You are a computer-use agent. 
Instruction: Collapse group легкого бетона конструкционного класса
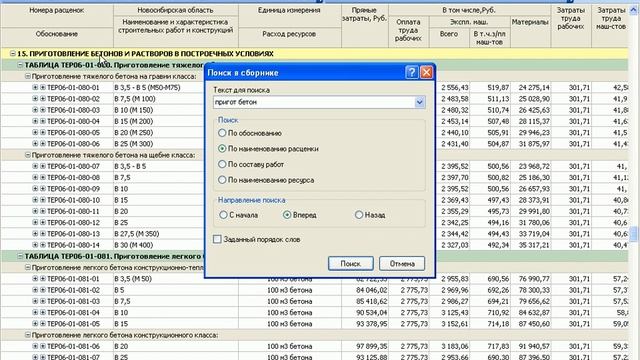tap(28, 335)
